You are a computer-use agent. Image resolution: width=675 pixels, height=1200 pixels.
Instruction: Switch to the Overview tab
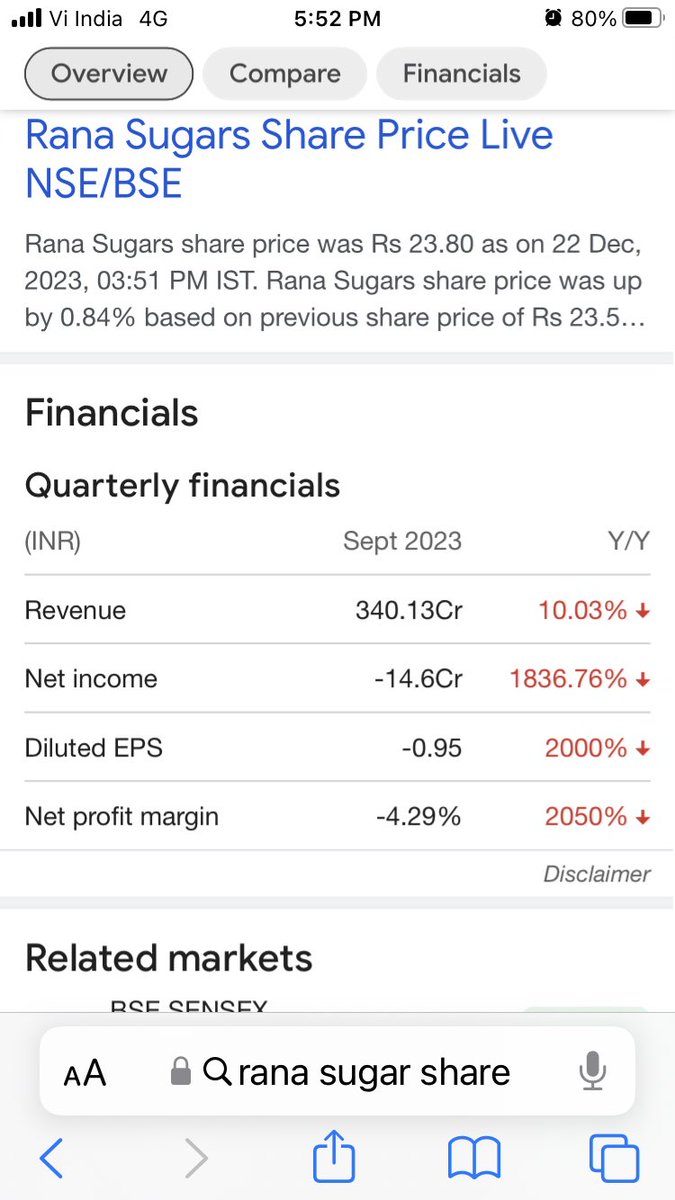click(109, 74)
